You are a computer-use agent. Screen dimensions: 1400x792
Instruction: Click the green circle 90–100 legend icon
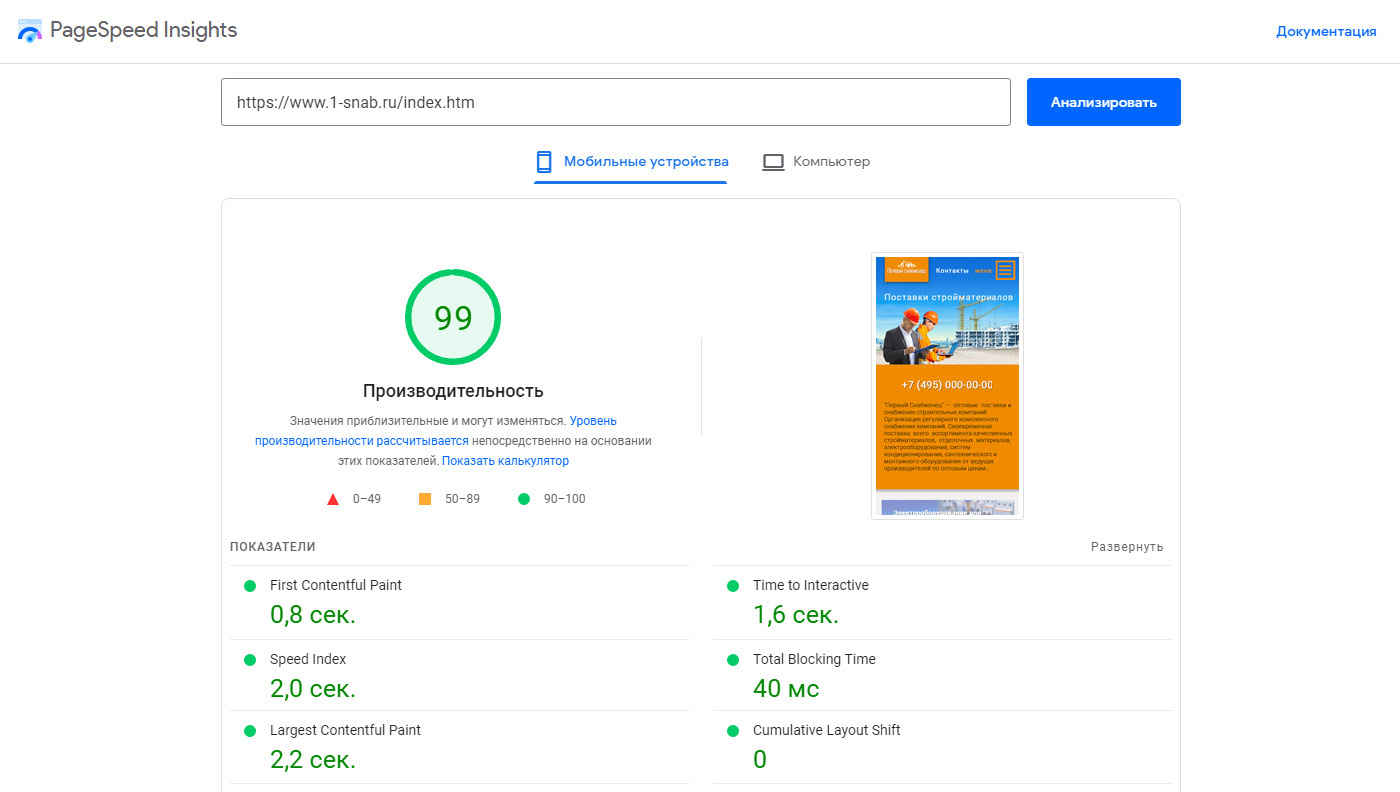coord(524,499)
